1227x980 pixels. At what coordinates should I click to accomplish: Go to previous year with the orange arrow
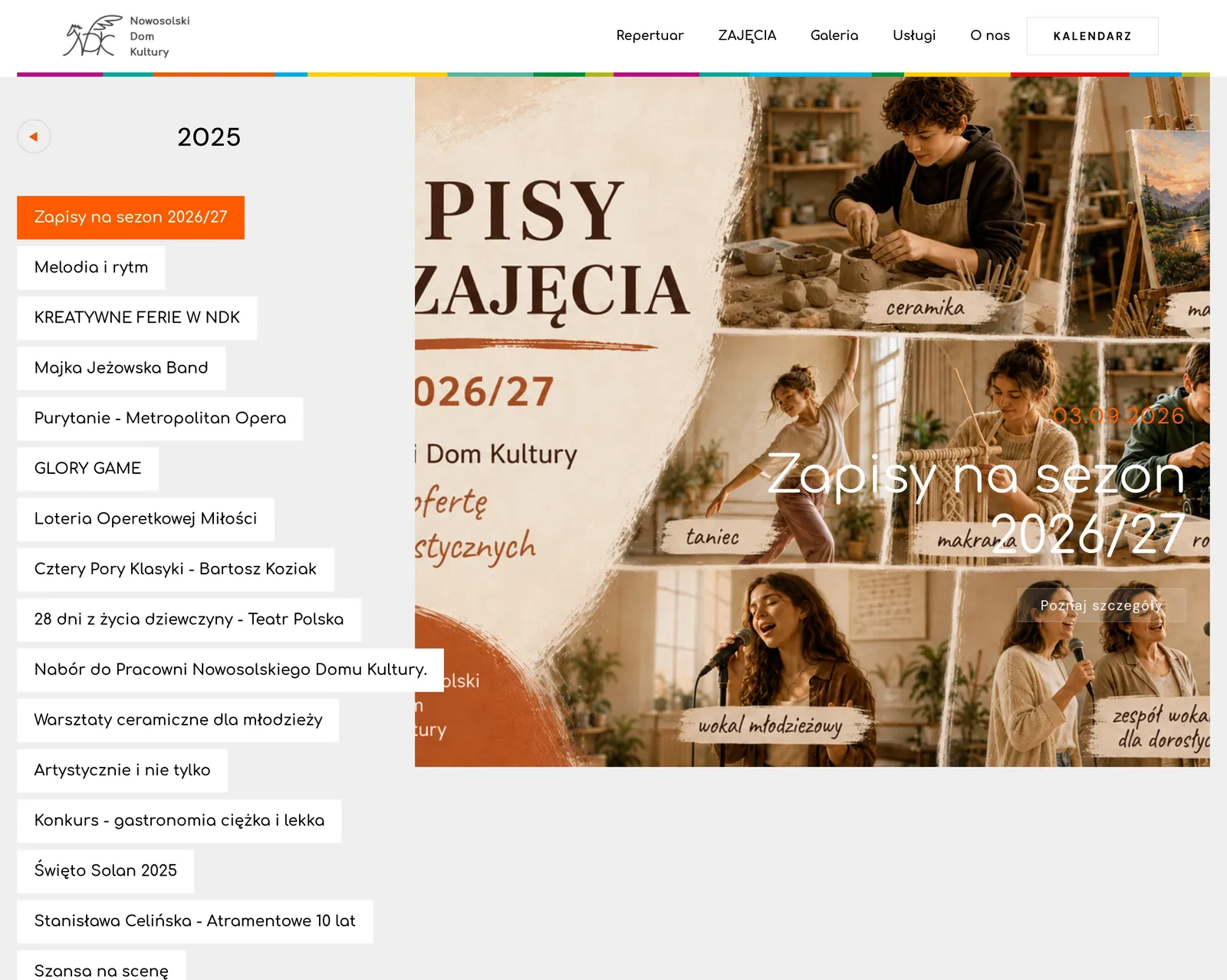point(34,136)
